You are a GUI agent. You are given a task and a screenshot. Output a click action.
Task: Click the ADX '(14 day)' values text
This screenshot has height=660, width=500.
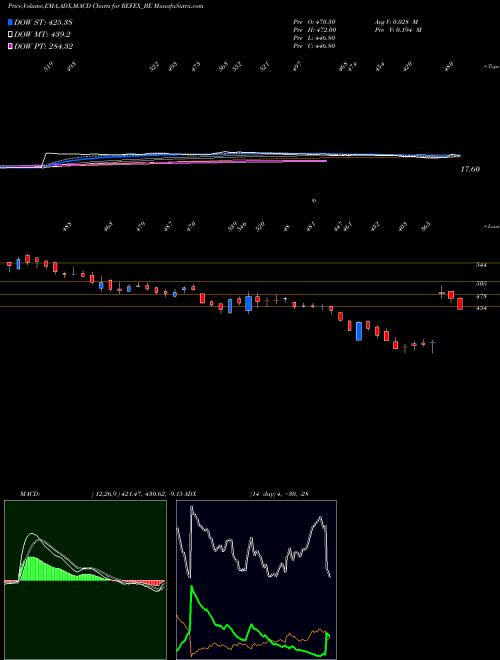coord(279,494)
